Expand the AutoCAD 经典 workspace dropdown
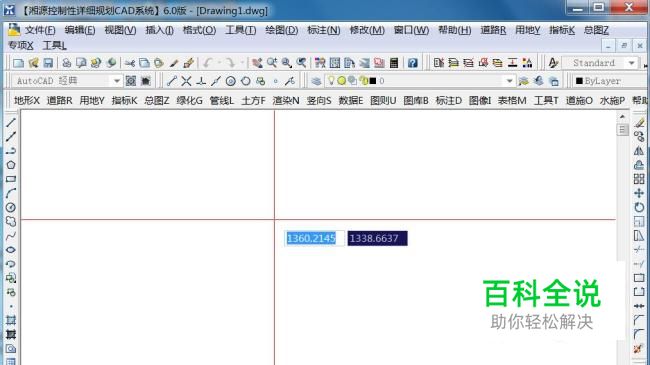Viewport: 650px width, 365px height. pyautogui.click(x=117, y=81)
